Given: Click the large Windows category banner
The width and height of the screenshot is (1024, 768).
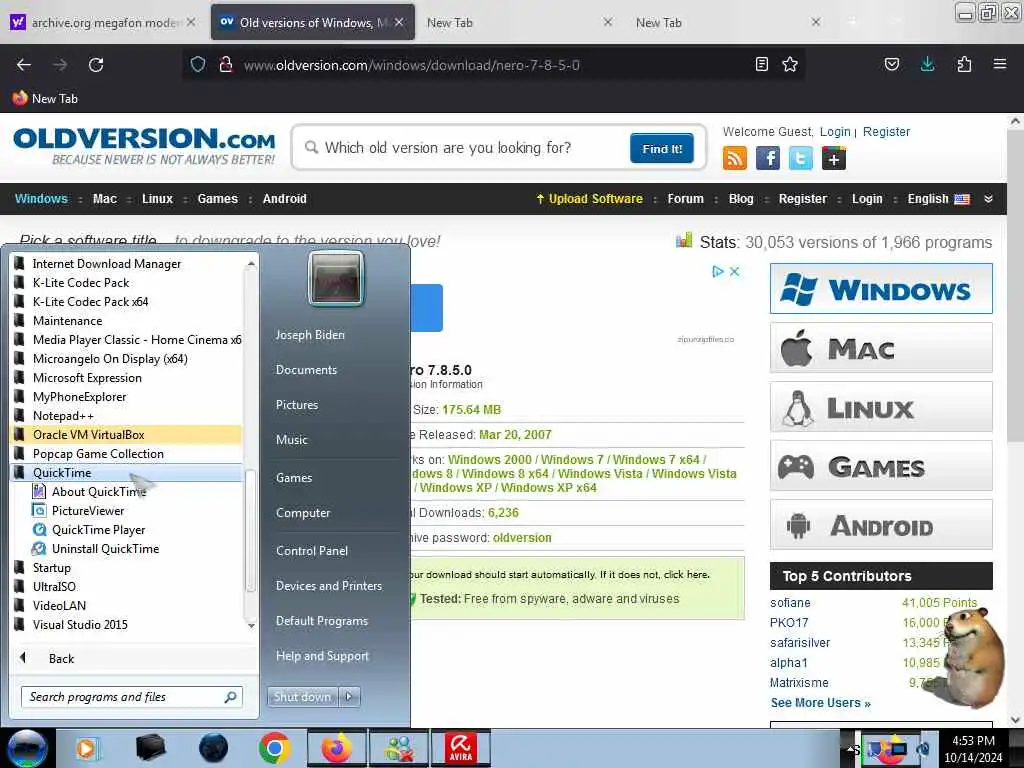Looking at the screenshot, I should pyautogui.click(x=881, y=289).
